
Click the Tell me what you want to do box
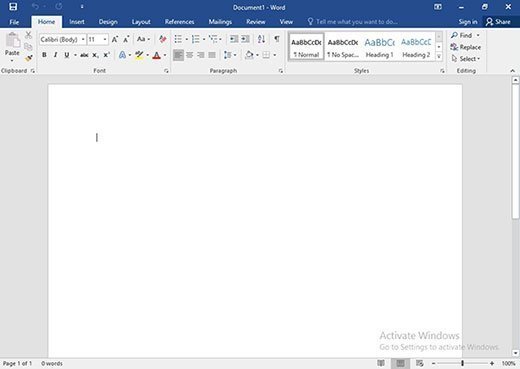[x=352, y=22]
